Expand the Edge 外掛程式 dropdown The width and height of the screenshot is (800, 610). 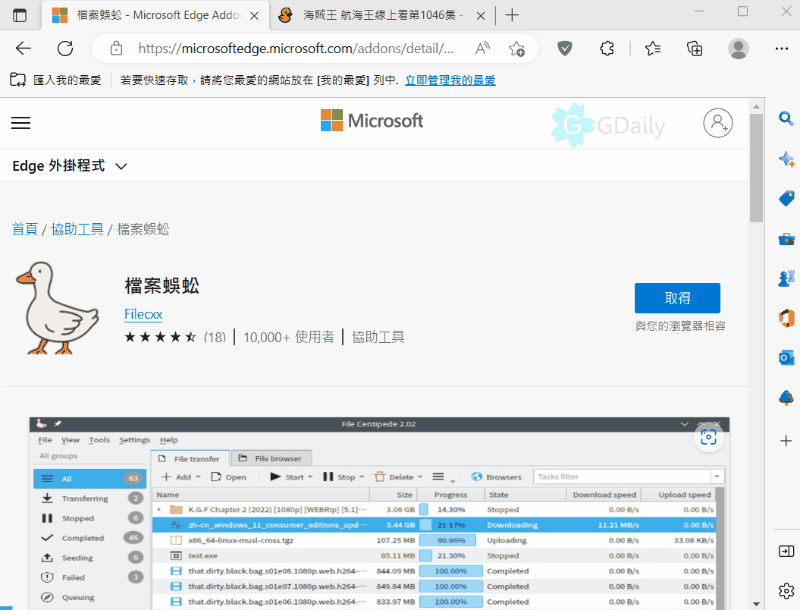[x=70, y=166]
